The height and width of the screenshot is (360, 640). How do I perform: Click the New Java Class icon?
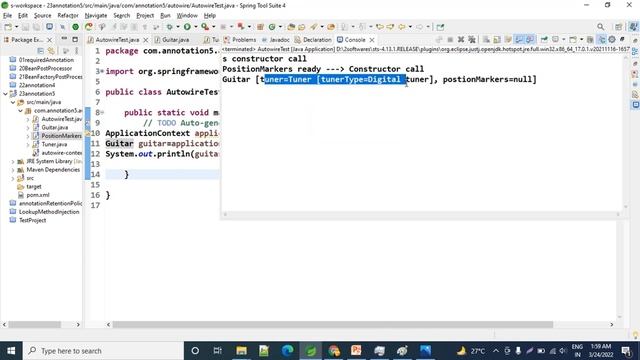[272, 27]
